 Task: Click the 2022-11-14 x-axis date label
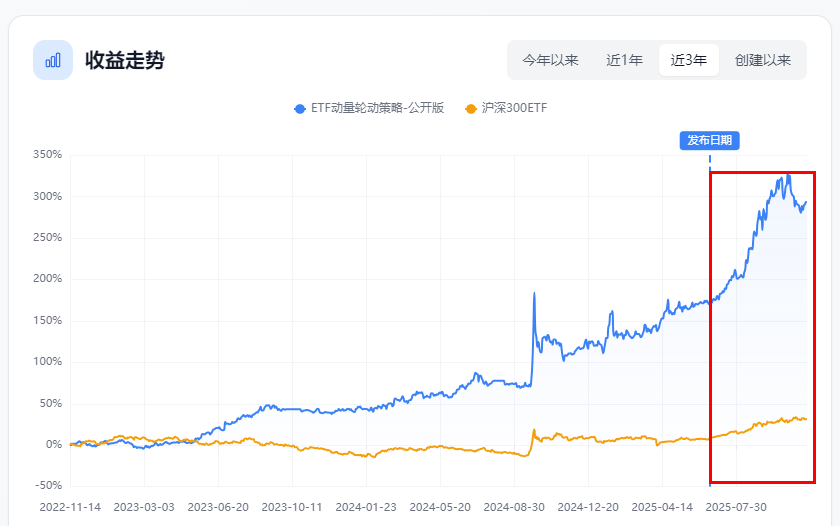tap(71, 507)
